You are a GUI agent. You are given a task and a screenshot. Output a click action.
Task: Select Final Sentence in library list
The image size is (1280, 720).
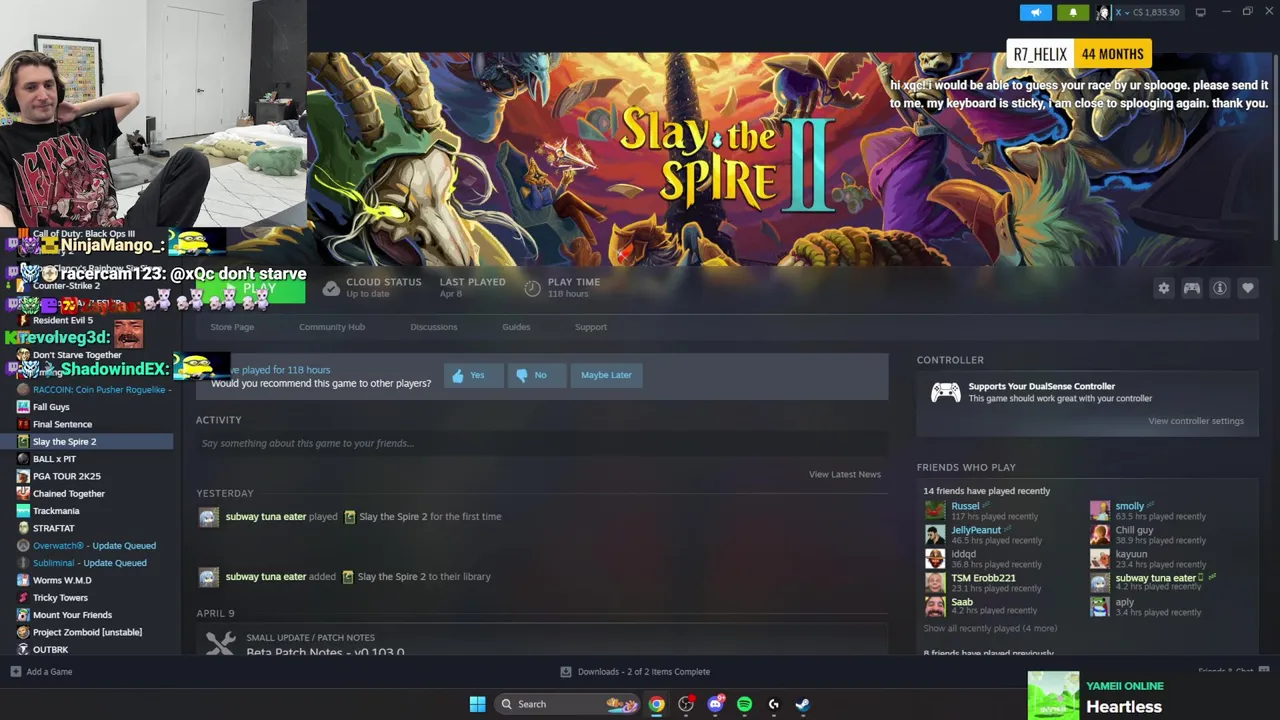[62, 424]
